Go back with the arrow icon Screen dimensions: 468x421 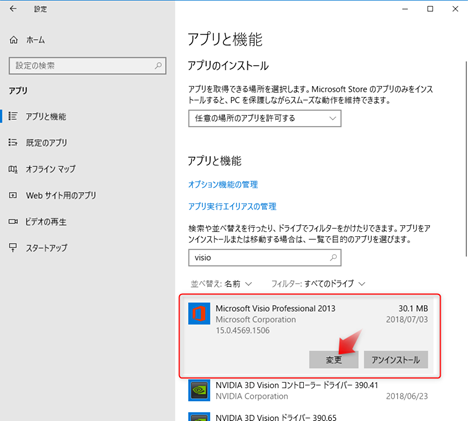click(x=13, y=9)
